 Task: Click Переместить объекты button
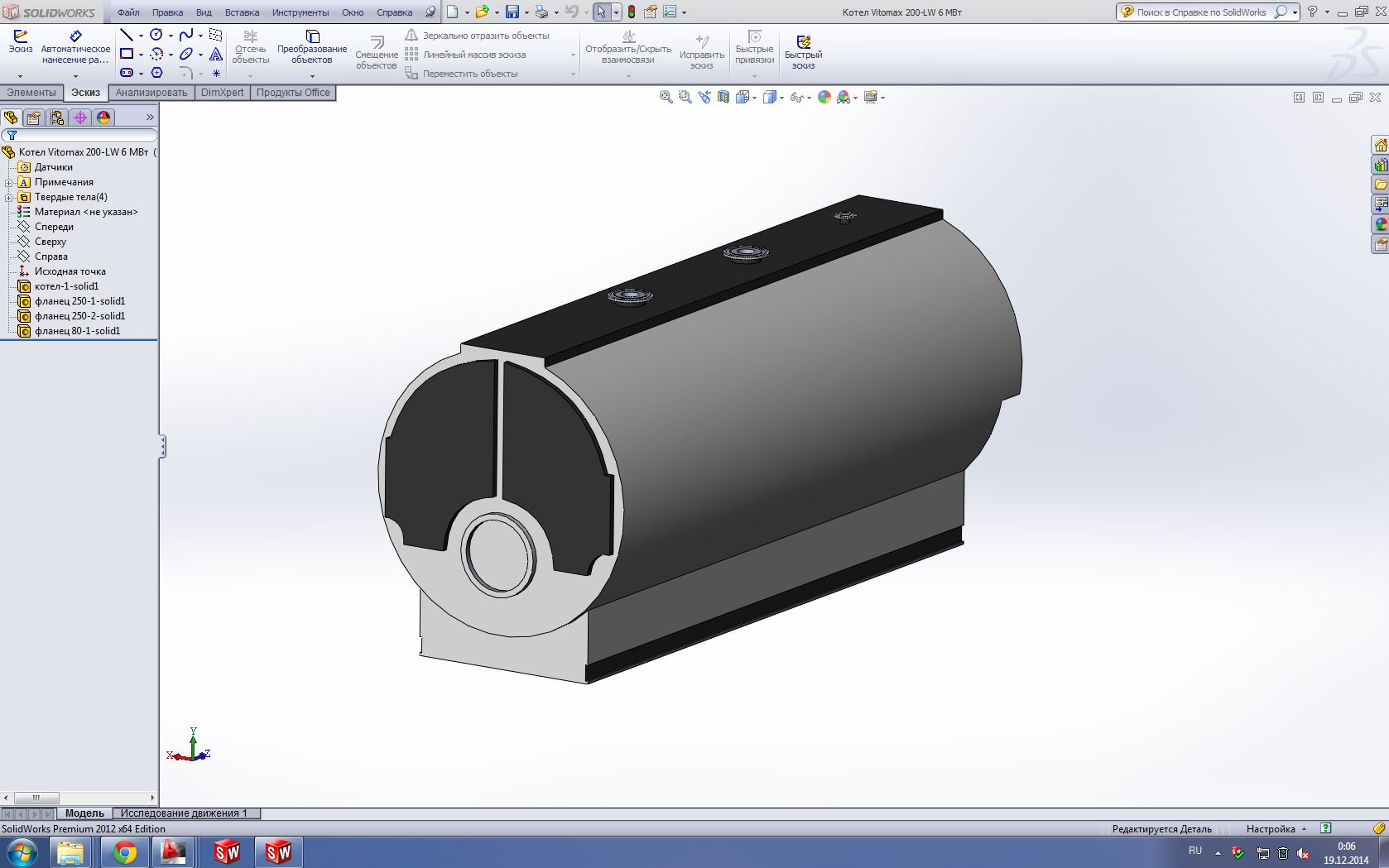pos(461,74)
